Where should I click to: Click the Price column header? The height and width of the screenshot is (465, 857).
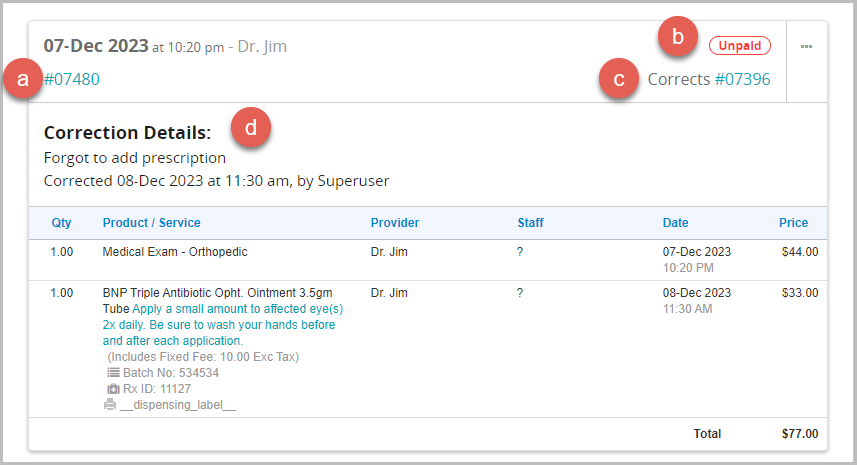coord(794,223)
